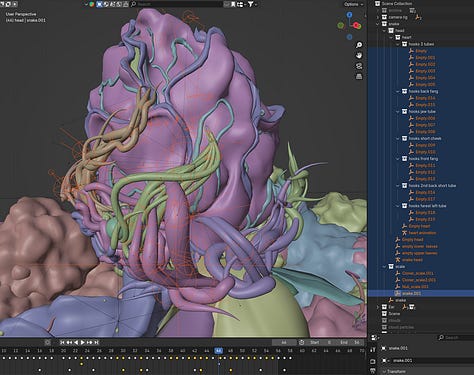This screenshot has width=474, height=375.
Task: Expand the 'camera rig' collection
Action: pyautogui.click(x=378, y=17)
